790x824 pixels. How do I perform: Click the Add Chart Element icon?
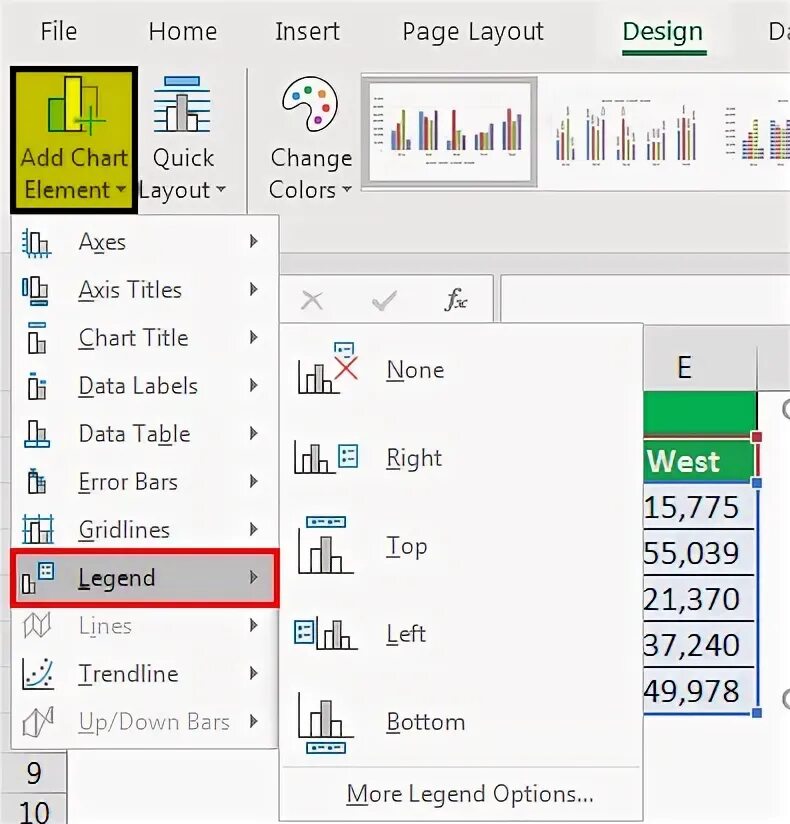point(75,105)
